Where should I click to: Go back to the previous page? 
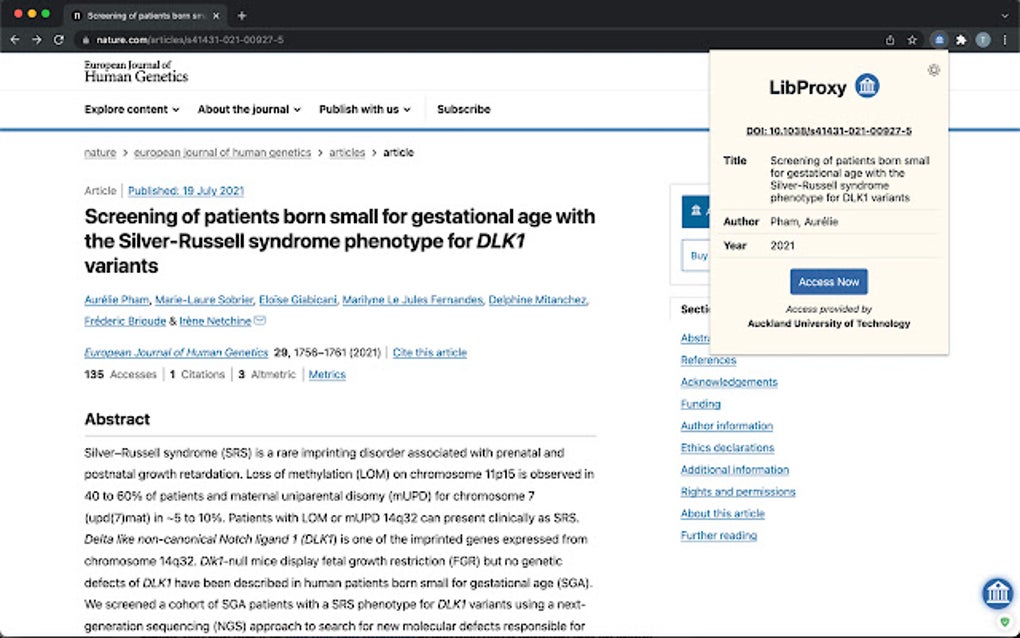14,40
